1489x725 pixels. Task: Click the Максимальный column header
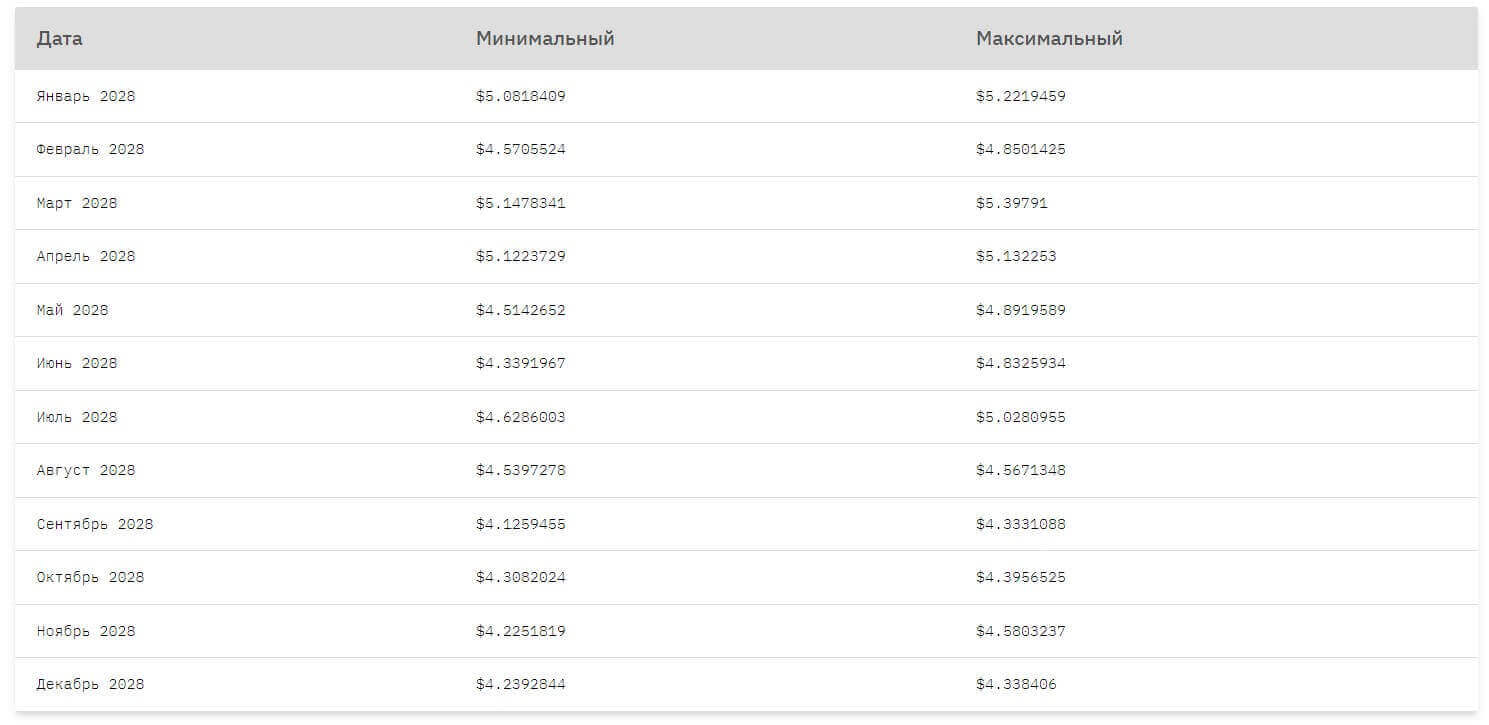click(1049, 39)
